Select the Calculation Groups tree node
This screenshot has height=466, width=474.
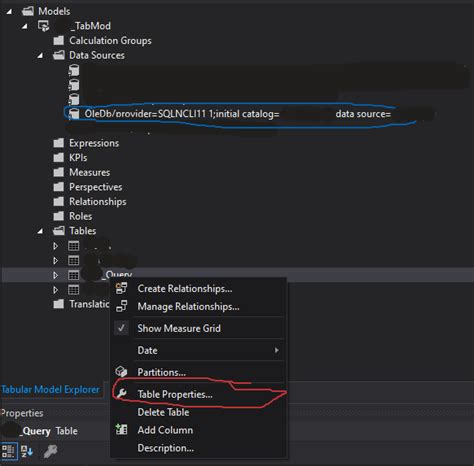pos(110,41)
